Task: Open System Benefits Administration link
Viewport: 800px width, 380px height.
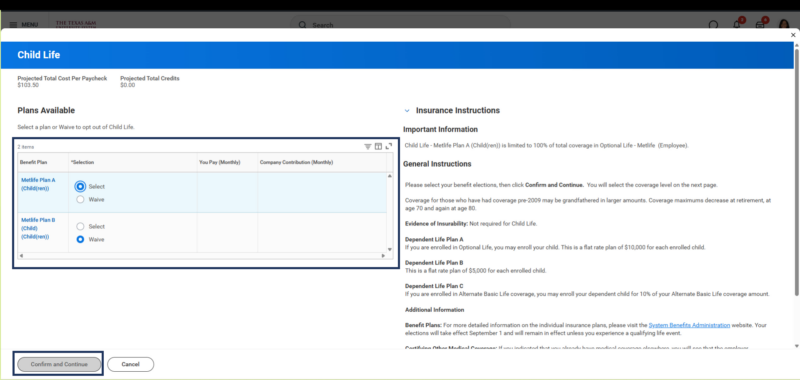Action: [x=689, y=325]
